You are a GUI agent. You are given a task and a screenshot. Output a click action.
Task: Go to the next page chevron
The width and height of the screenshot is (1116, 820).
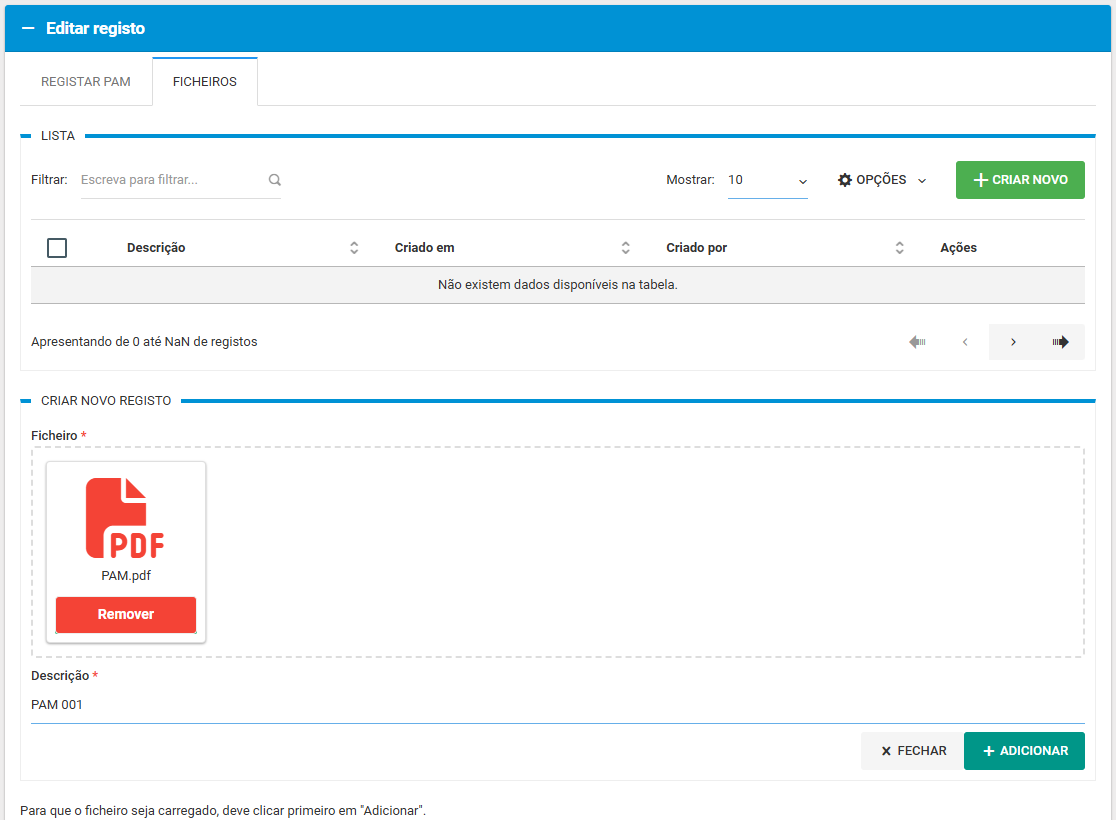1013,342
